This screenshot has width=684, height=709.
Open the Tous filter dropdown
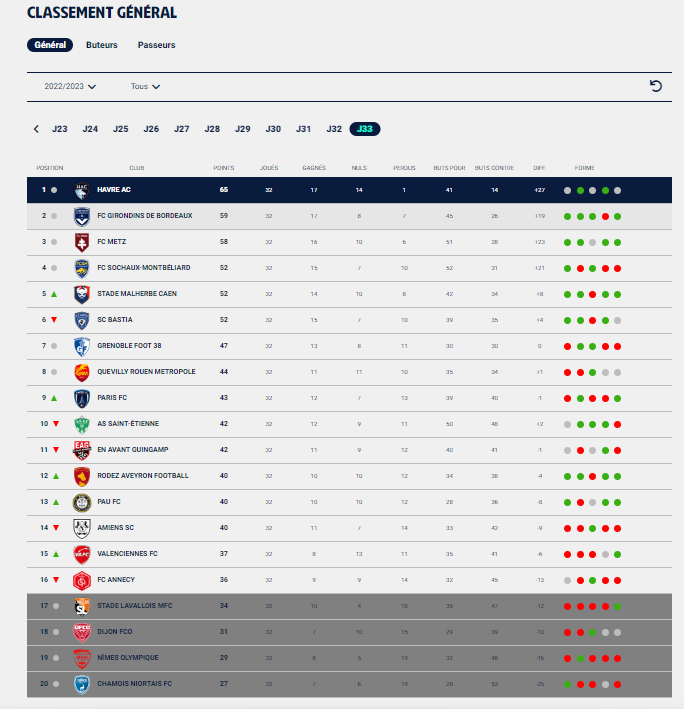145,86
